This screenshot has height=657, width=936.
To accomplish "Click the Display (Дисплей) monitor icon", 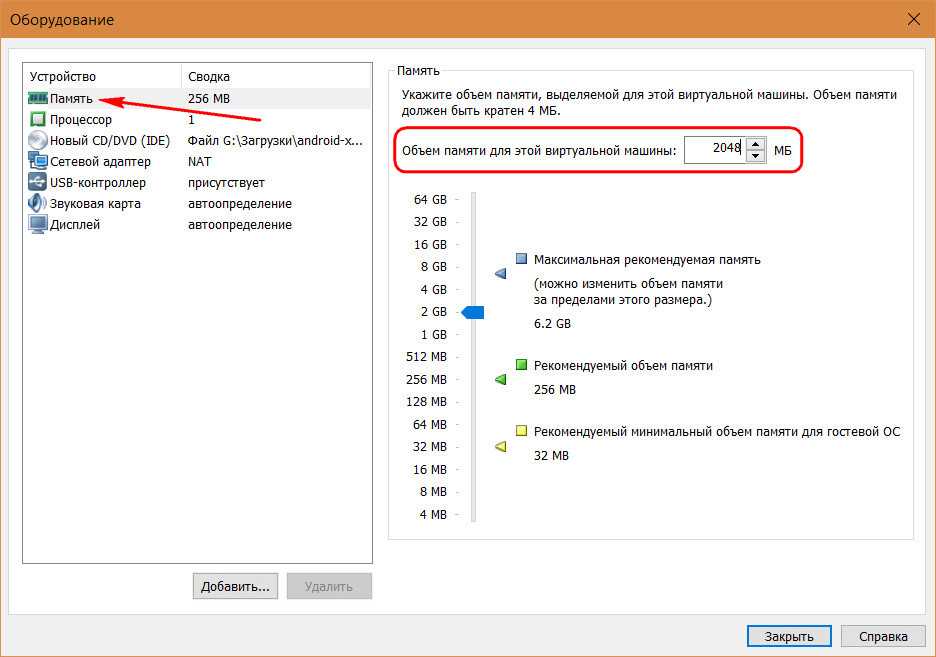I will [x=38, y=225].
